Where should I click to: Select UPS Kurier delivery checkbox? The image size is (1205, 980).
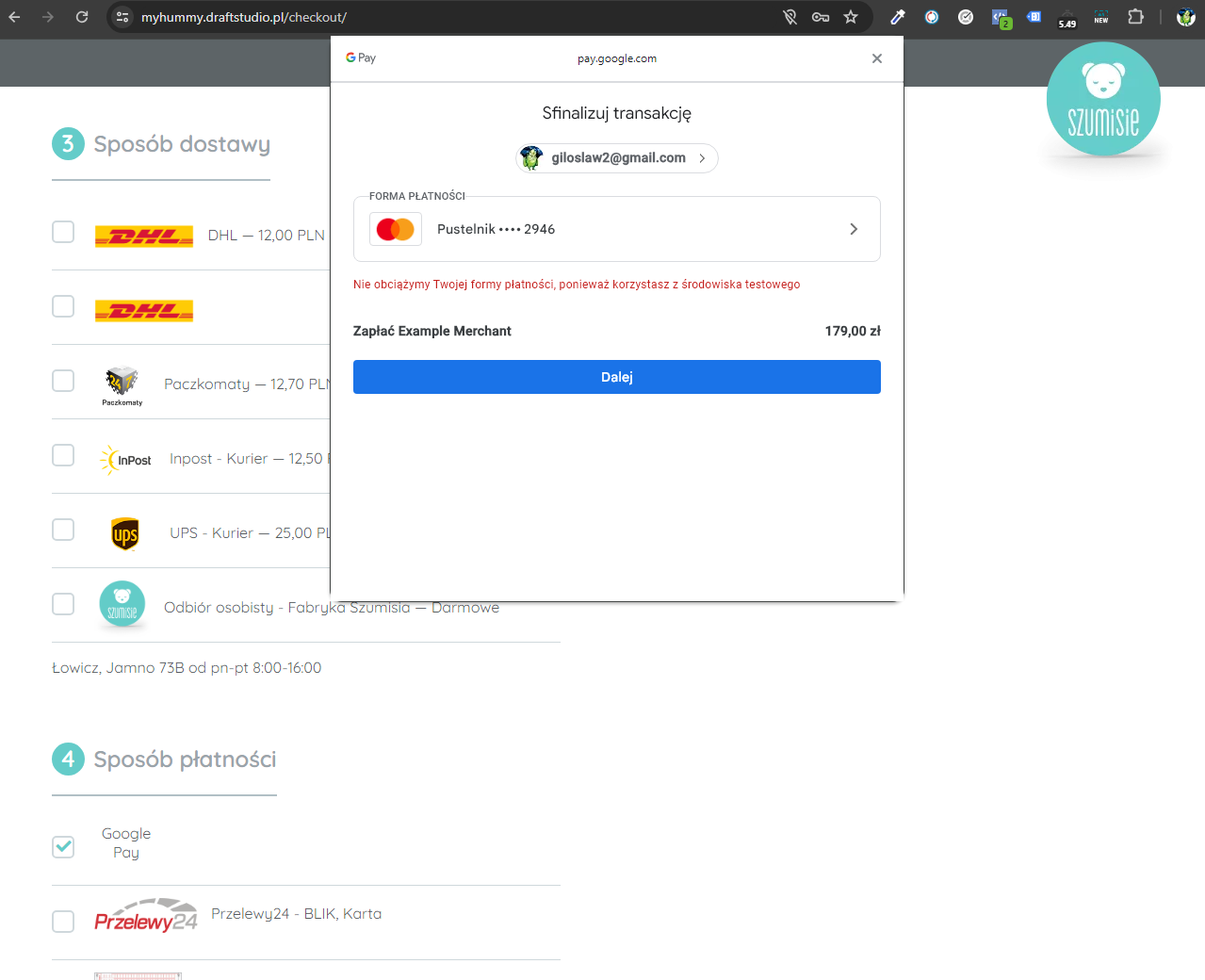63,530
